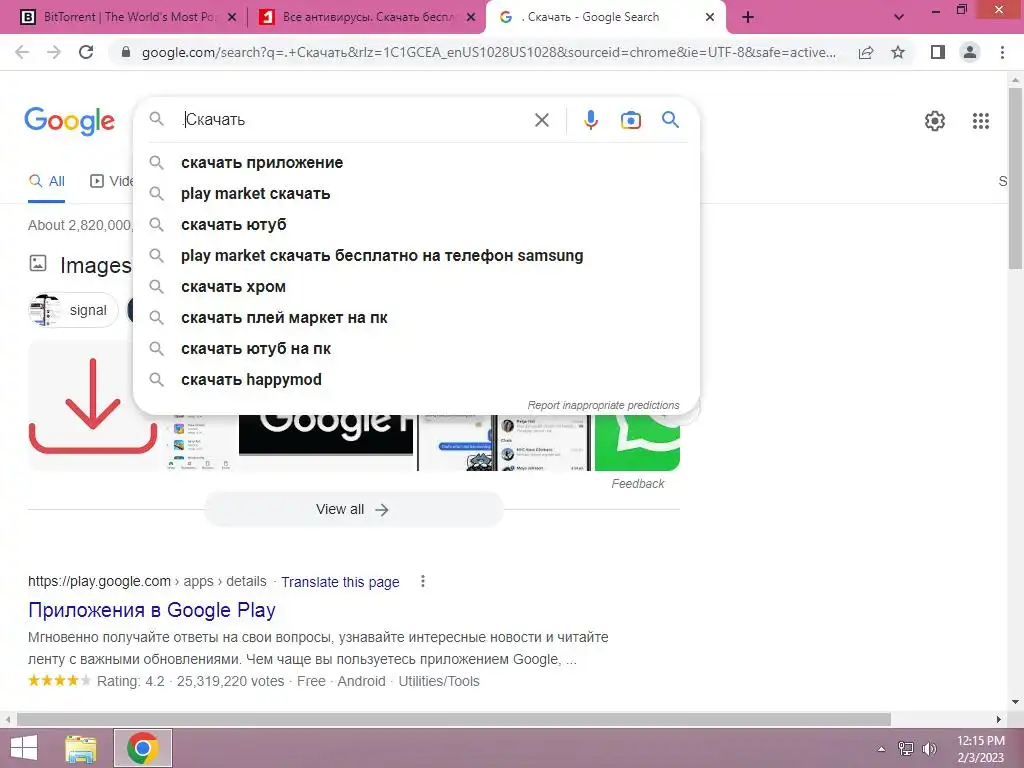Open the Chrome three-dot menu
The width and height of the screenshot is (1024, 768).
1002,52
